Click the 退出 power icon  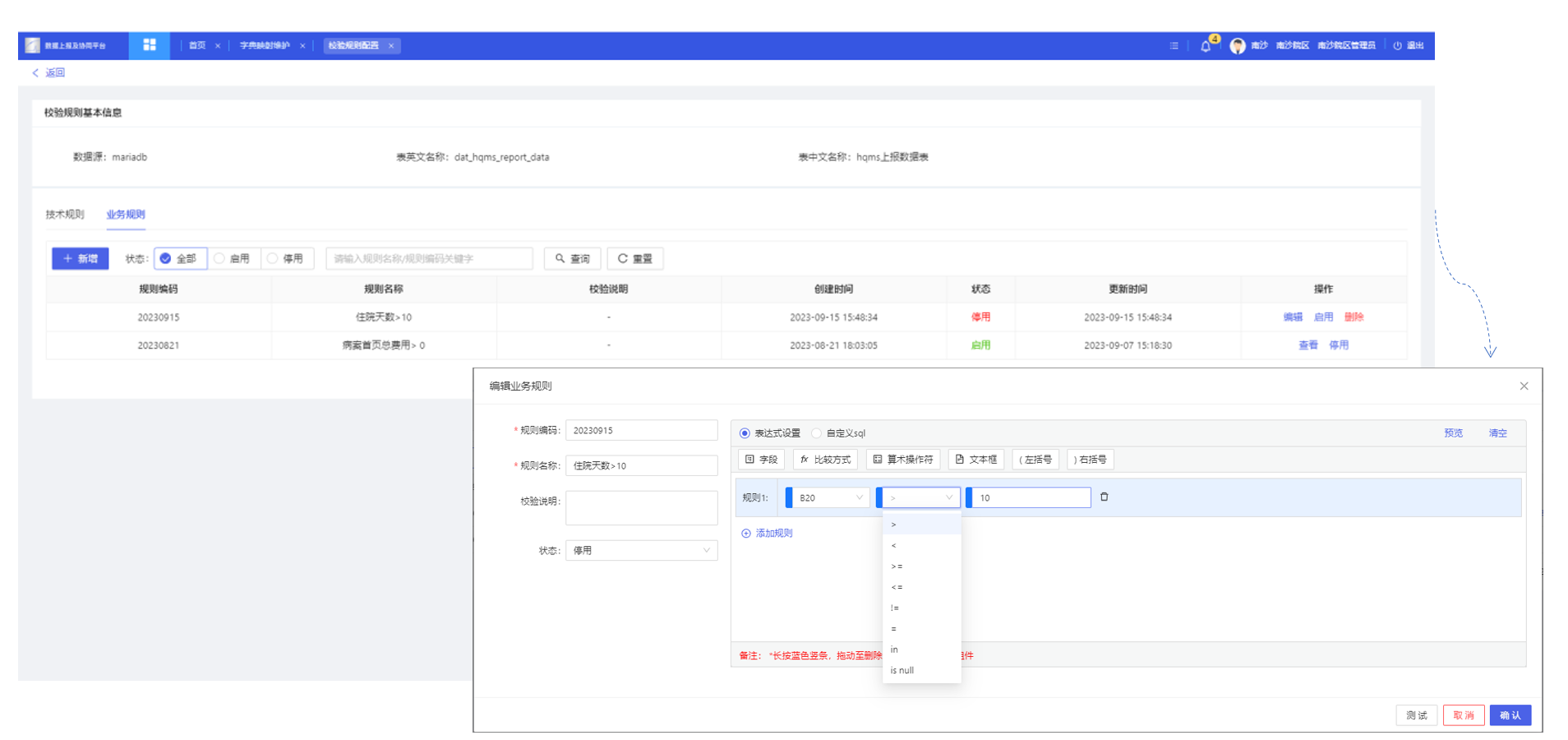[x=1397, y=46]
